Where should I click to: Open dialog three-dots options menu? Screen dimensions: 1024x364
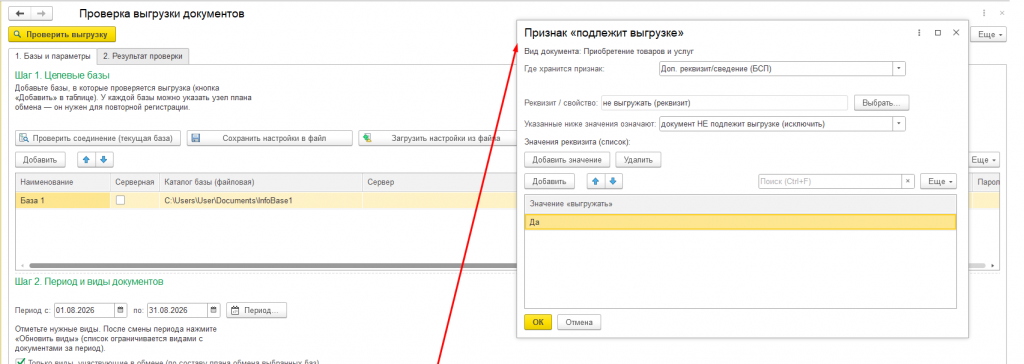919,33
